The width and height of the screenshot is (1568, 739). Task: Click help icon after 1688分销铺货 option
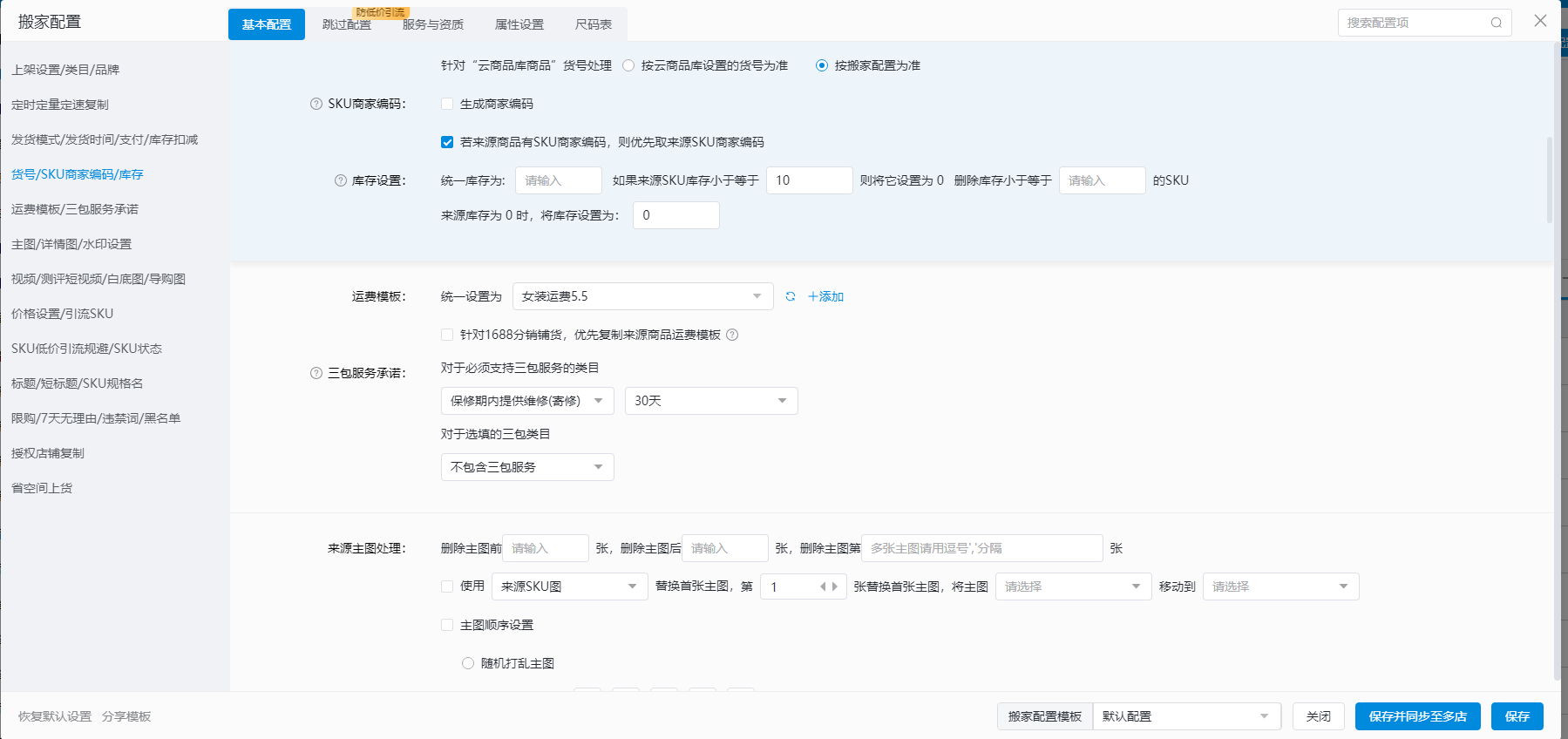[732, 335]
